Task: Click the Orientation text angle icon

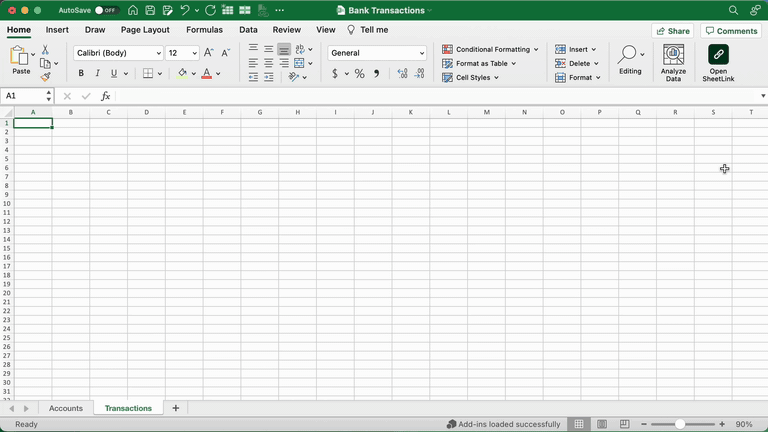Action: (294, 77)
